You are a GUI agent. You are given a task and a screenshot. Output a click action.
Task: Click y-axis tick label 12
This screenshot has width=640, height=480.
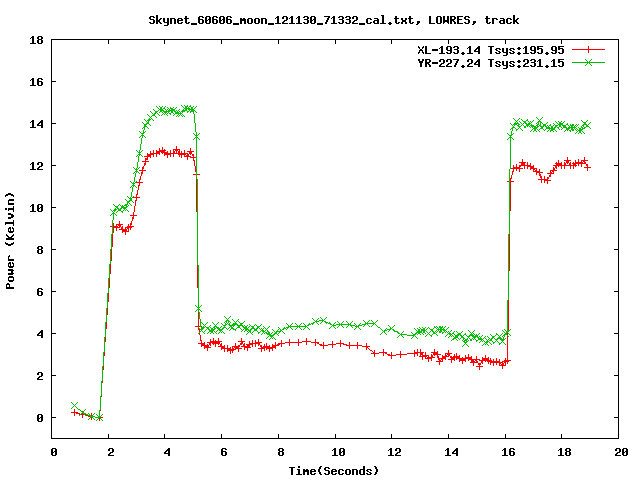pos(36,166)
